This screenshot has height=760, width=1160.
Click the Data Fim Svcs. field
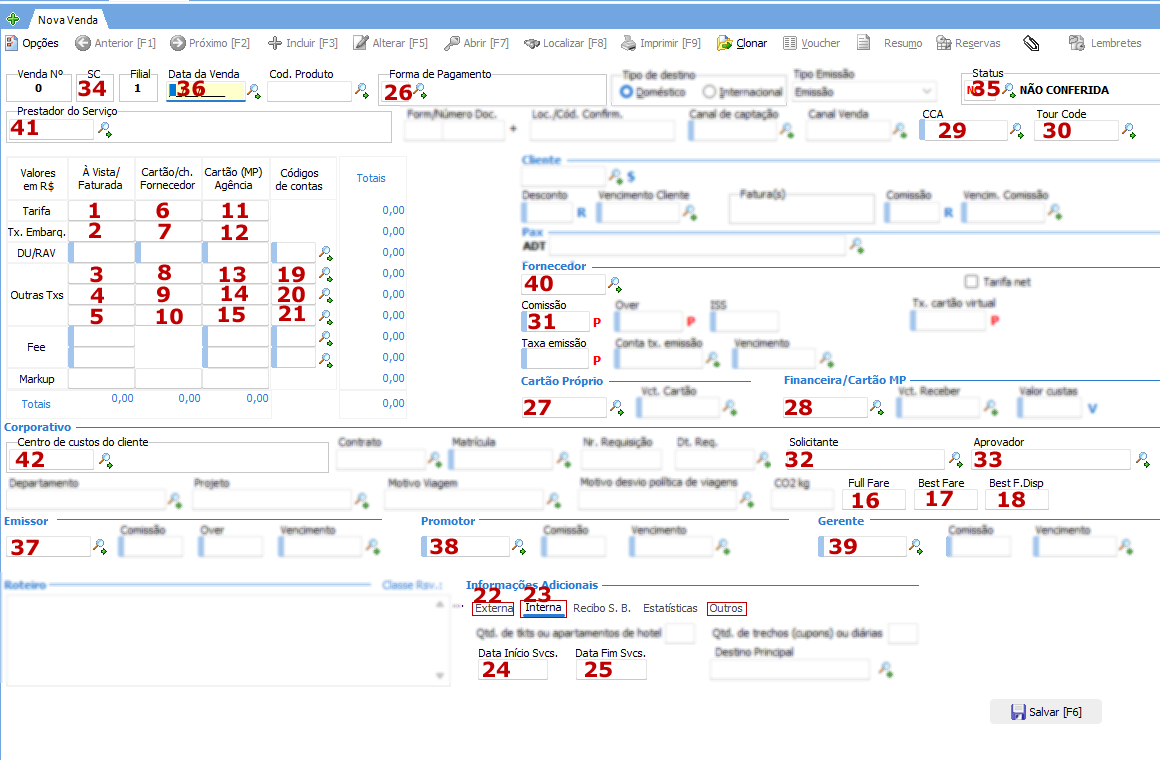pos(611,670)
